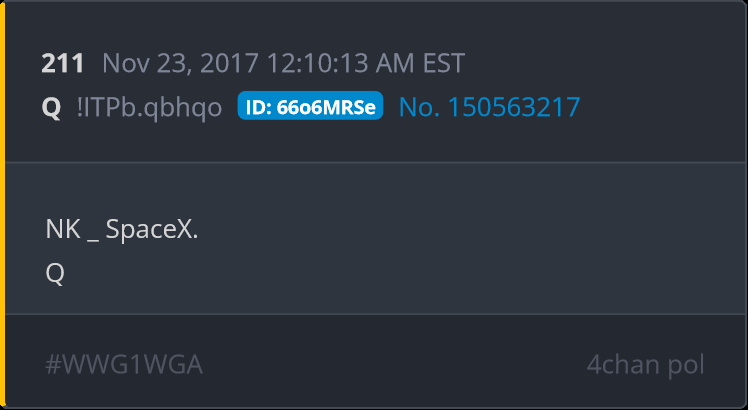Viewport: 748px width, 410px height.
Task: Select the tripcode !ITPb.qbhqo
Action: (x=149, y=107)
